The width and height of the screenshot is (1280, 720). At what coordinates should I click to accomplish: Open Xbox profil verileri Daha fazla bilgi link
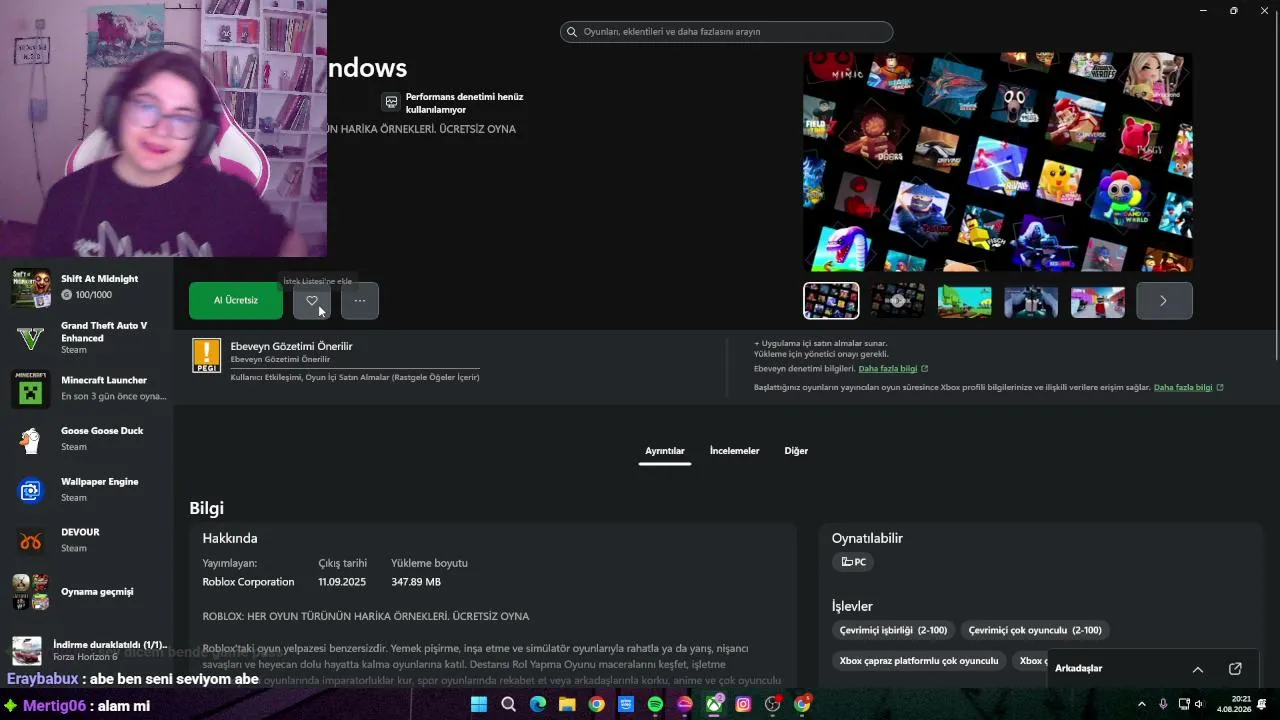tap(1188, 388)
